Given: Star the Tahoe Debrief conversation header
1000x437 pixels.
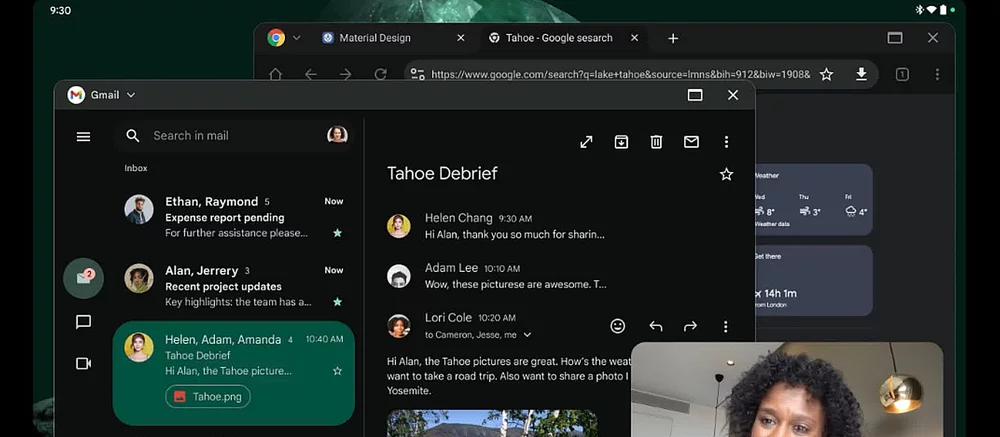Looking at the screenshot, I should click(x=726, y=174).
